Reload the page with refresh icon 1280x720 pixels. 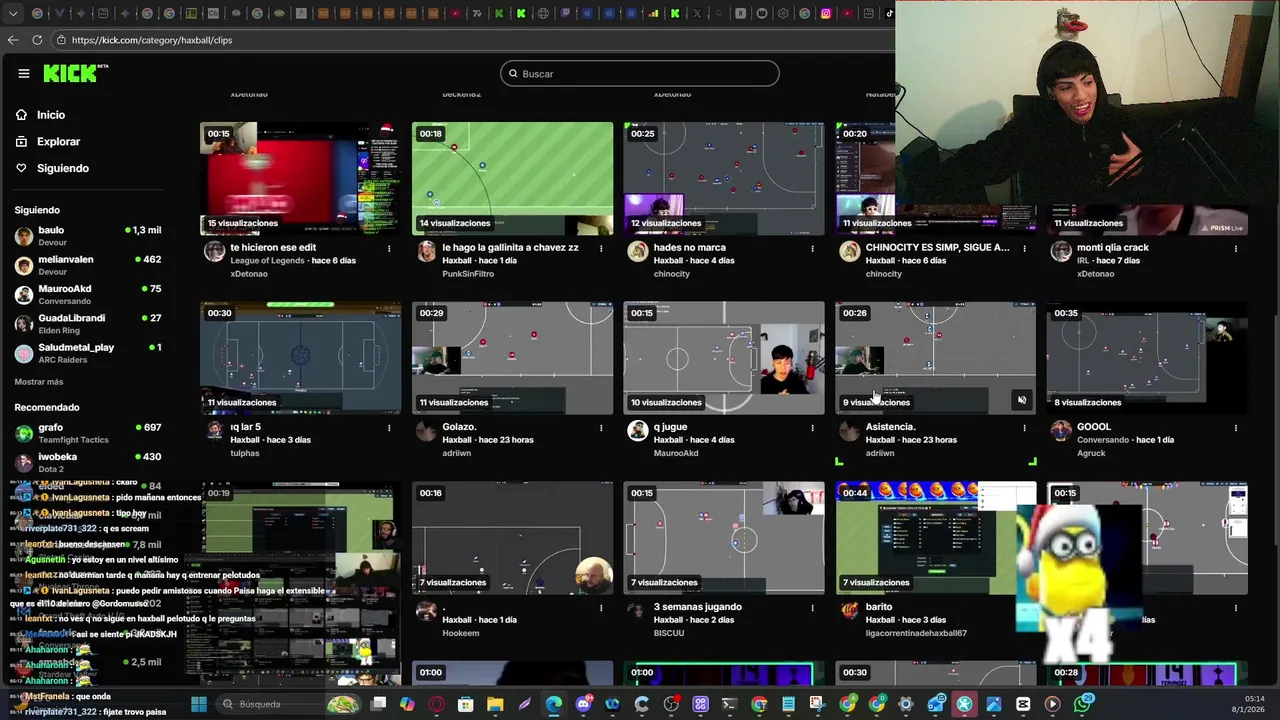37,40
